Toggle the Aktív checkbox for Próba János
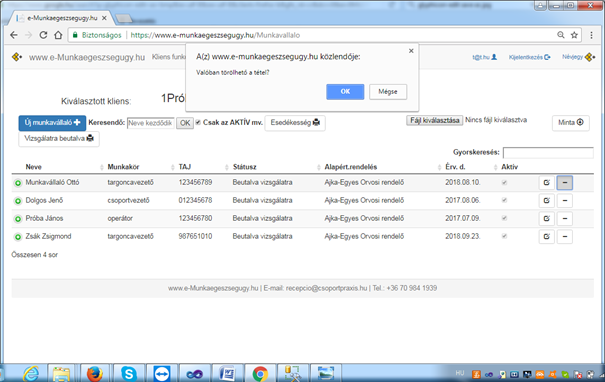 (x=504, y=218)
